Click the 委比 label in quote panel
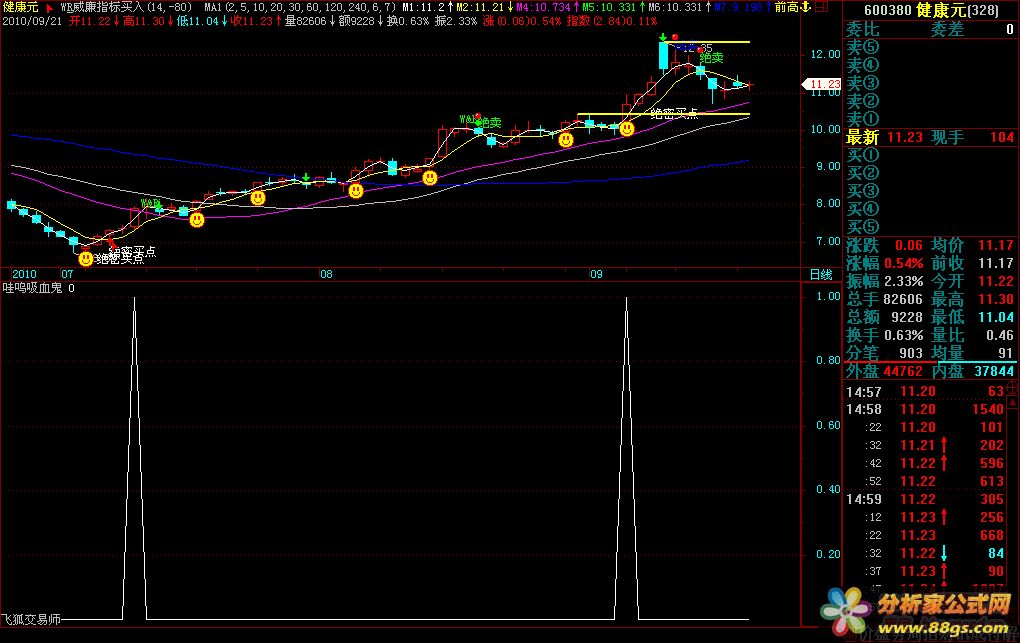This screenshot has width=1020, height=643. [863, 29]
